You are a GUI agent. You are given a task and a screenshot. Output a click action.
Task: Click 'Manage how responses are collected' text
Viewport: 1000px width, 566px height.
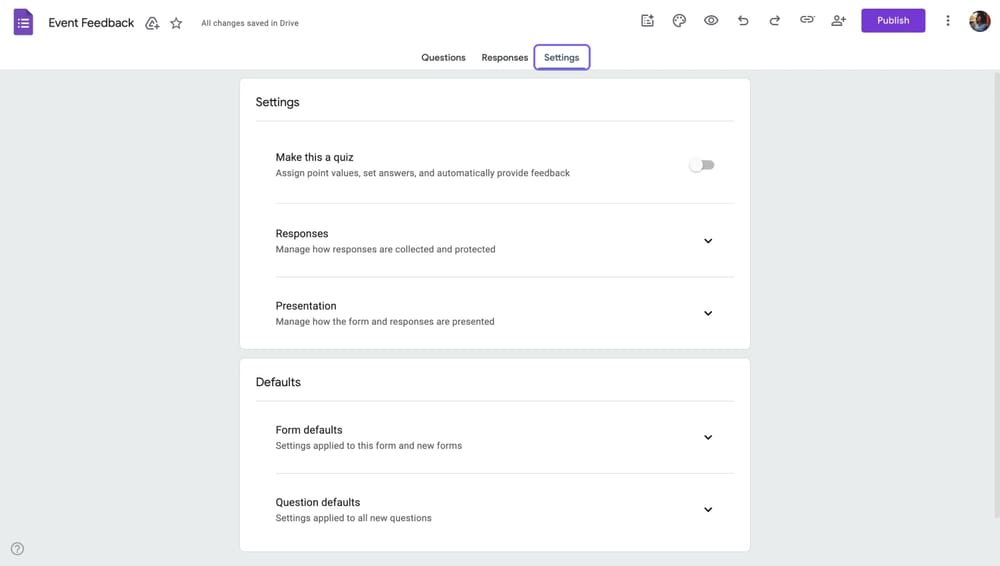tap(385, 249)
